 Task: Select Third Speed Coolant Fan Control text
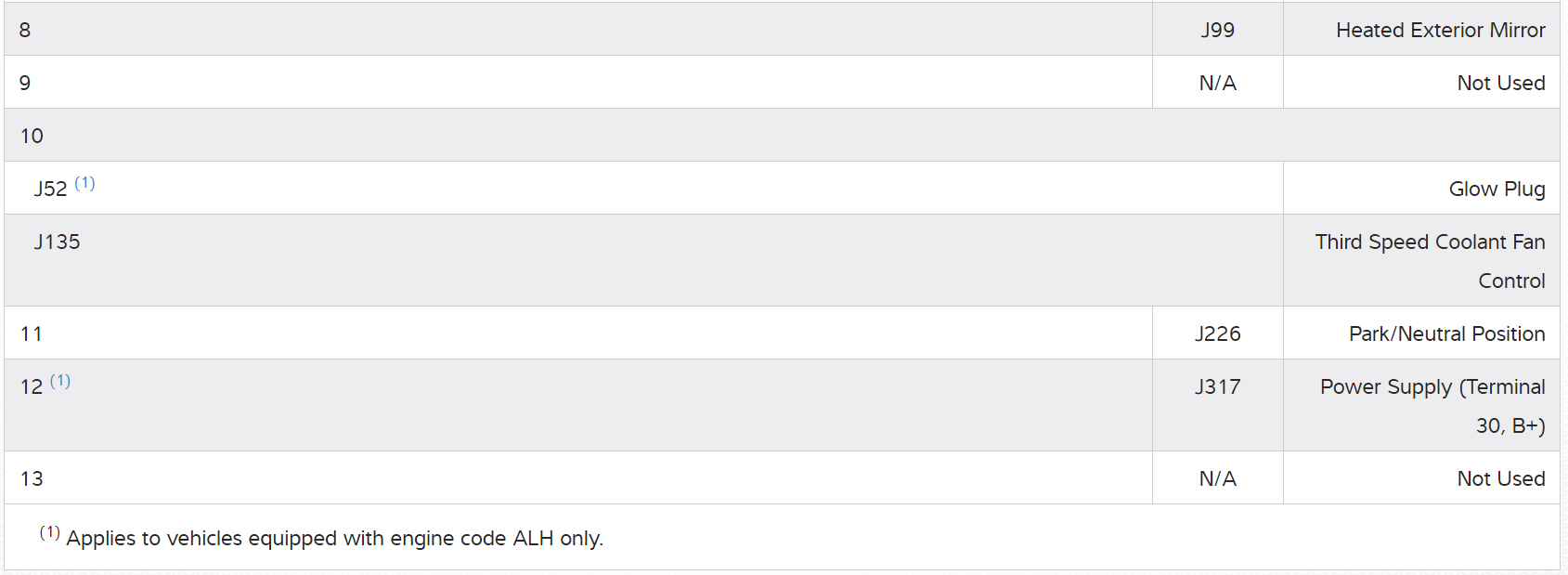point(1430,260)
